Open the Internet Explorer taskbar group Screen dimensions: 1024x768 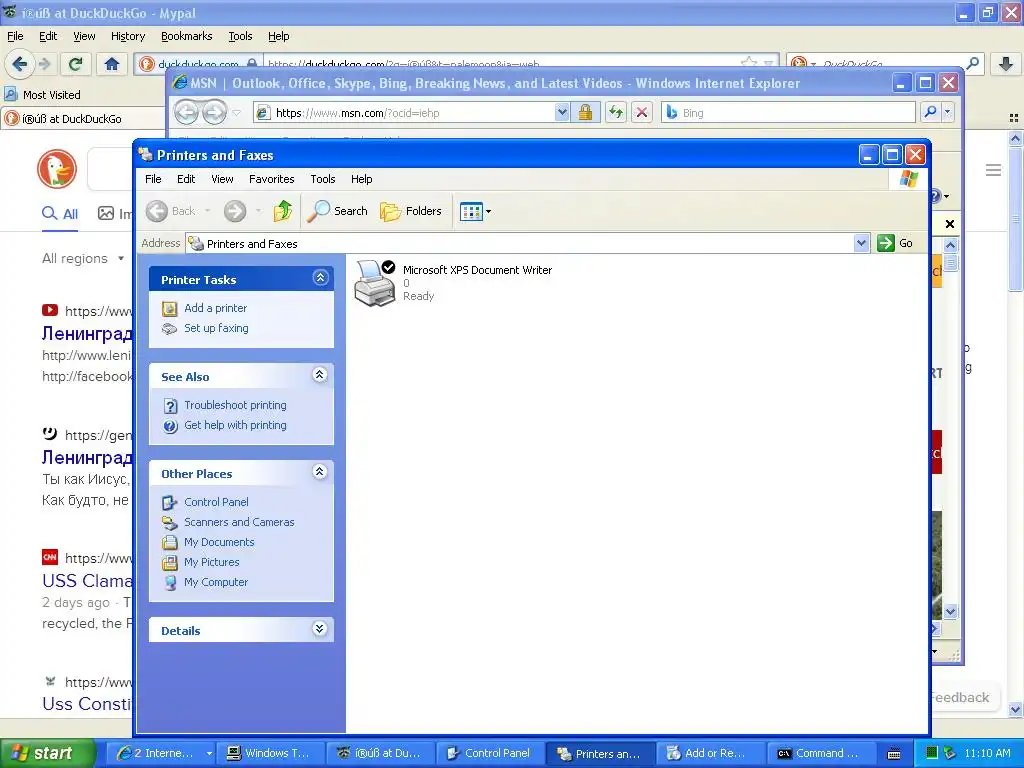click(x=159, y=753)
